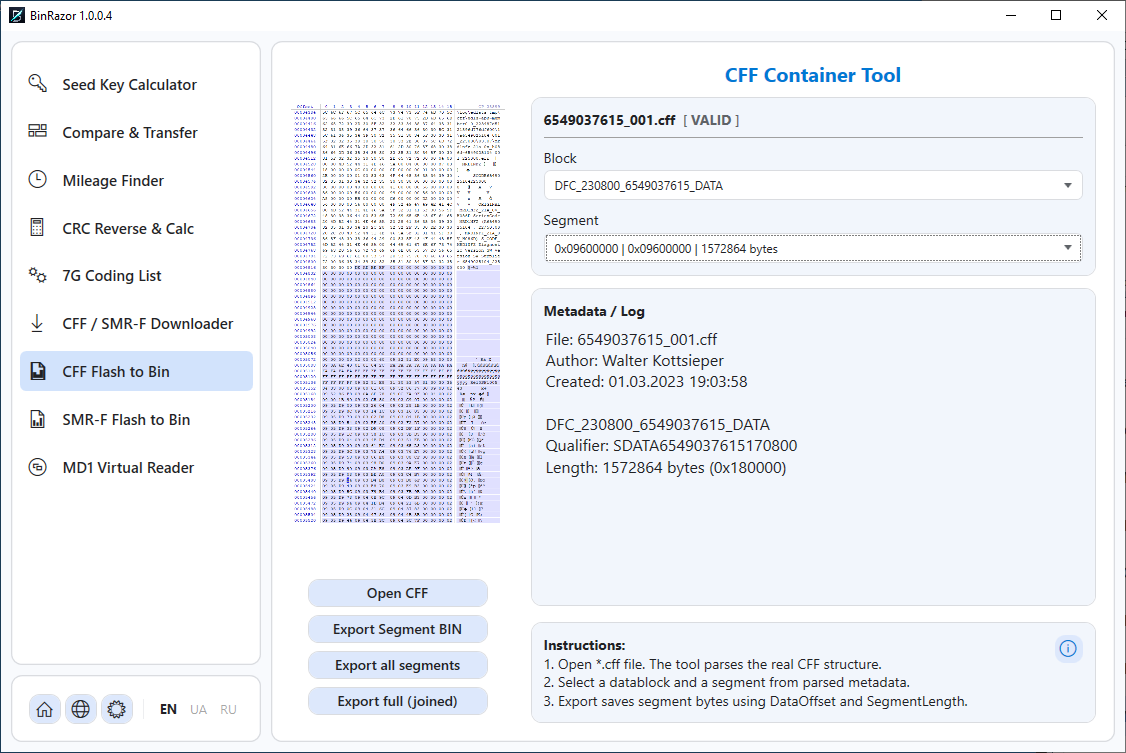Click the Seed Key Calculator key icon
Image resolution: width=1126 pixels, height=753 pixels.
tap(37, 83)
